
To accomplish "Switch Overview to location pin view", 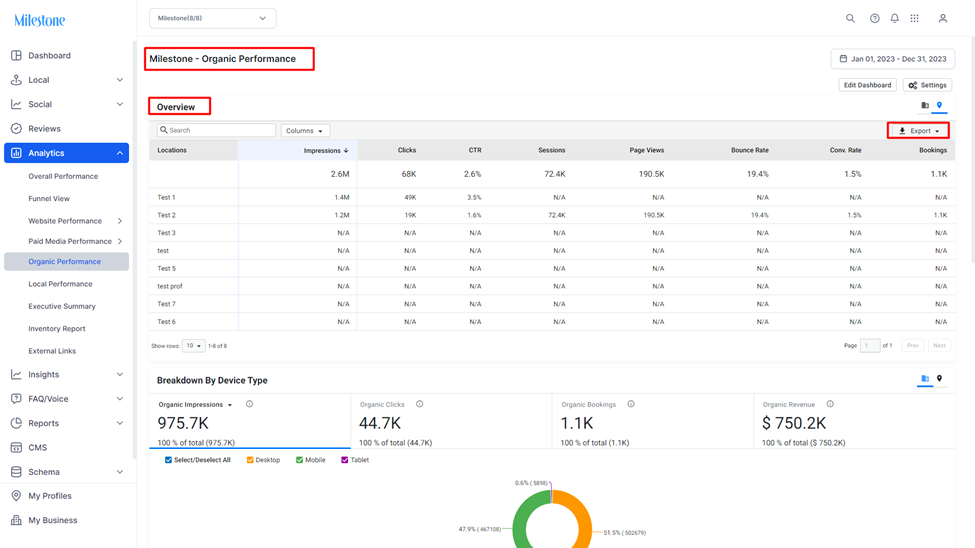I will [x=940, y=105].
